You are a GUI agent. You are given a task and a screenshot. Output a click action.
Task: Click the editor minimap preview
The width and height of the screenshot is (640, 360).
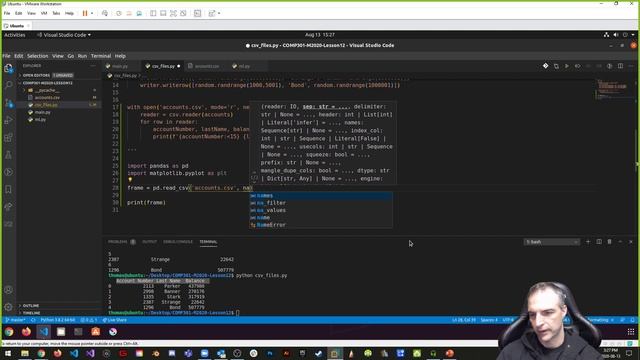click(612, 89)
